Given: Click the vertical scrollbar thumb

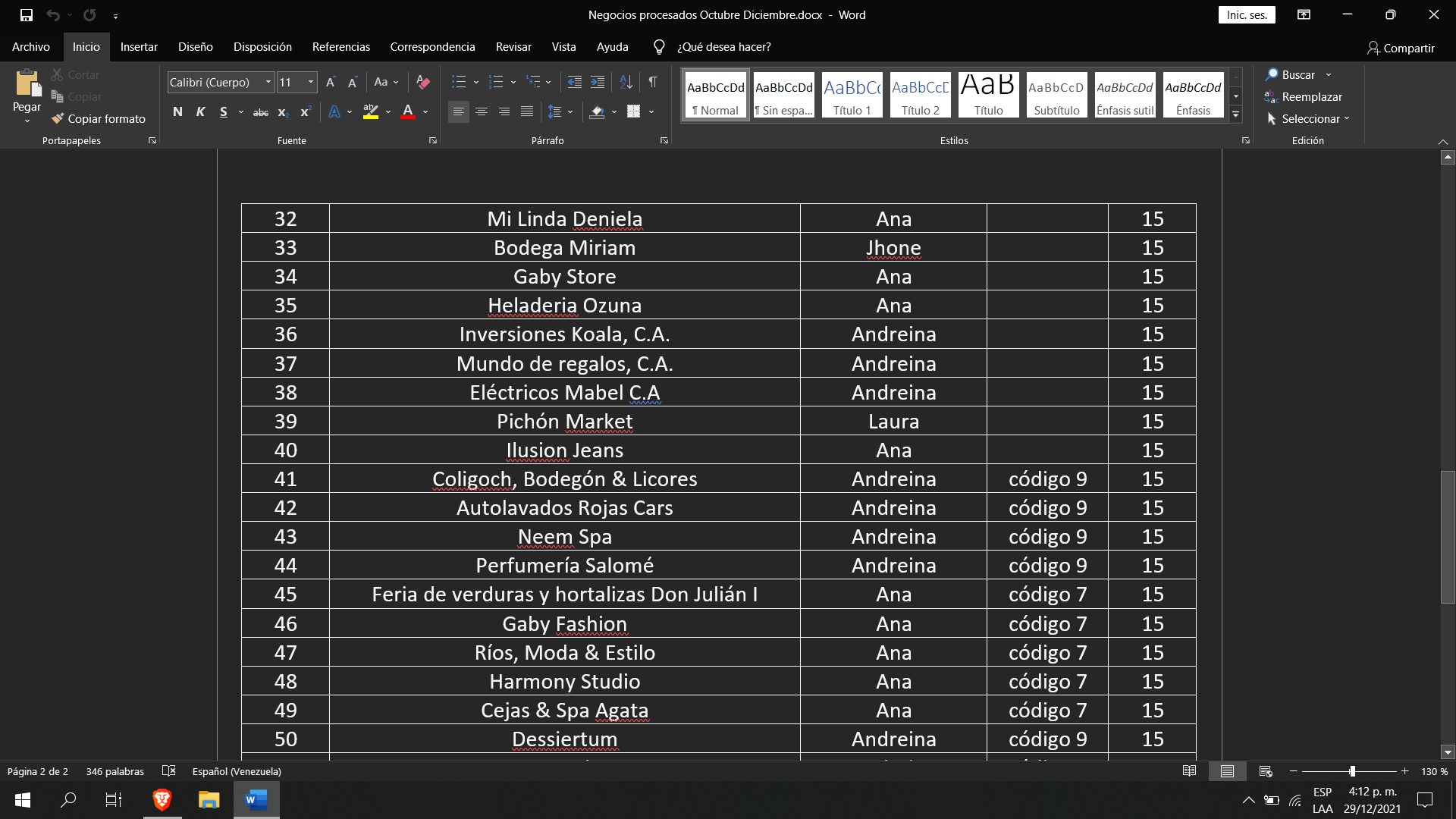Looking at the screenshot, I should pos(1448,537).
